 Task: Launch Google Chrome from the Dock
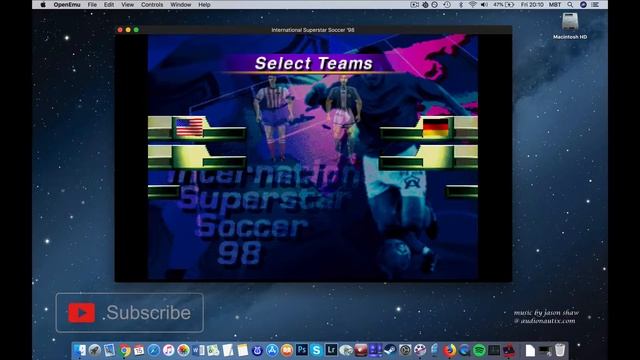124,350
